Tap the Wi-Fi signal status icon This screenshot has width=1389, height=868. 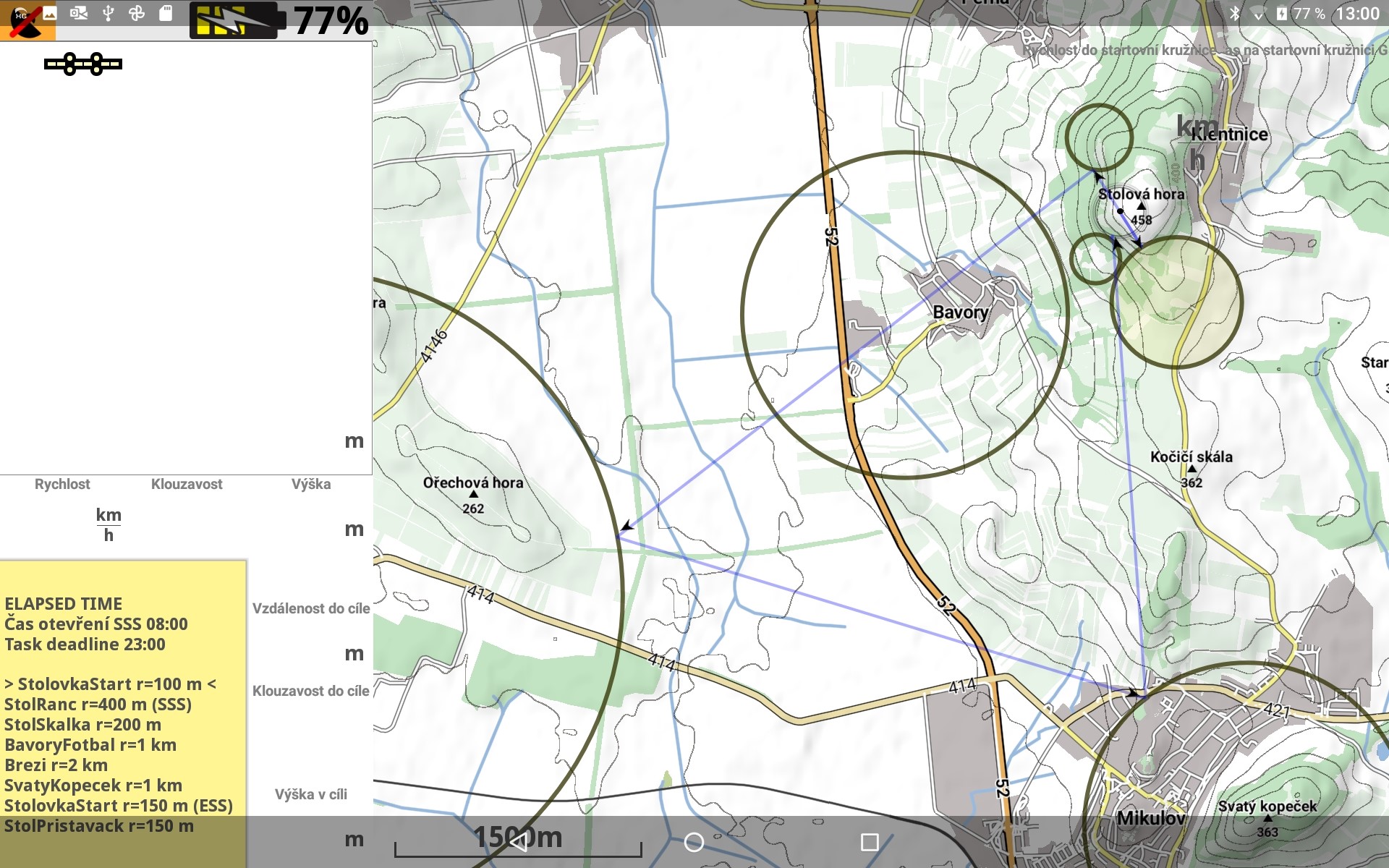click(x=1259, y=14)
